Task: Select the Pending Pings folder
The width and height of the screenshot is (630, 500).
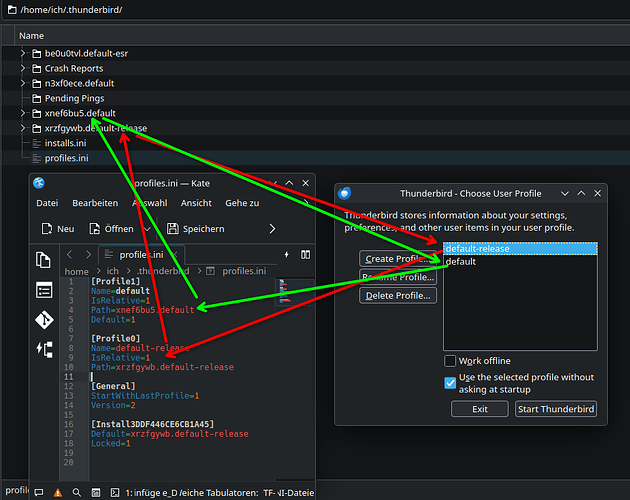Action: [x=74, y=98]
